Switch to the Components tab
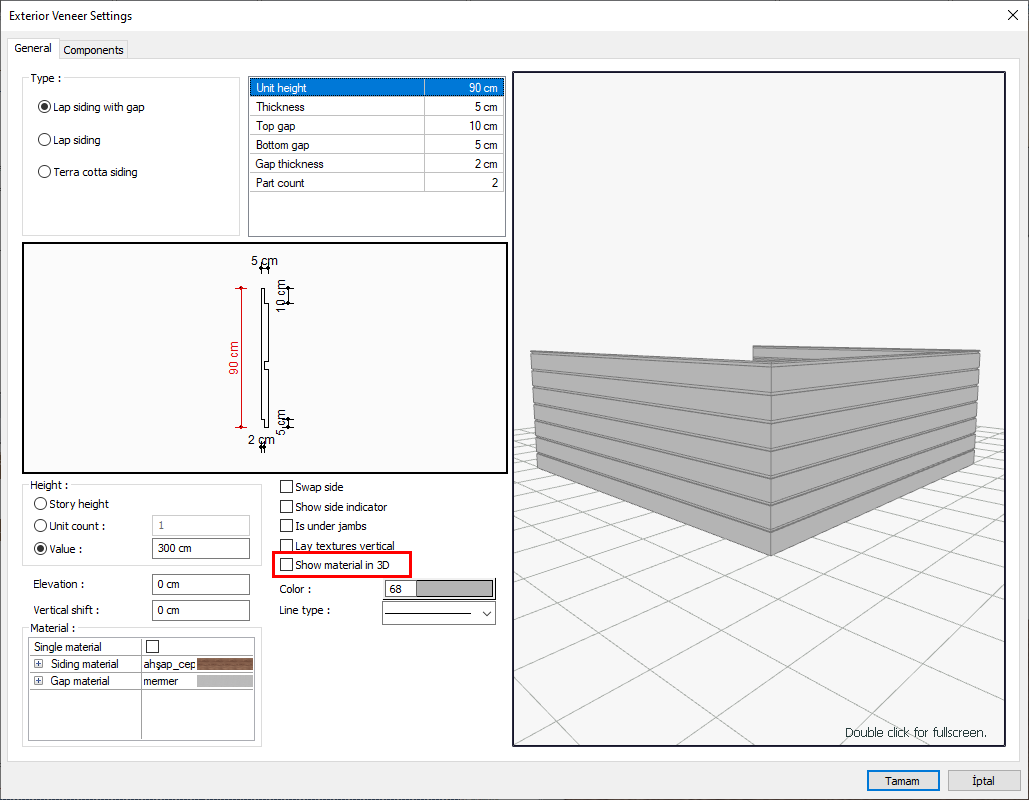1029x800 pixels. (x=93, y=50)
